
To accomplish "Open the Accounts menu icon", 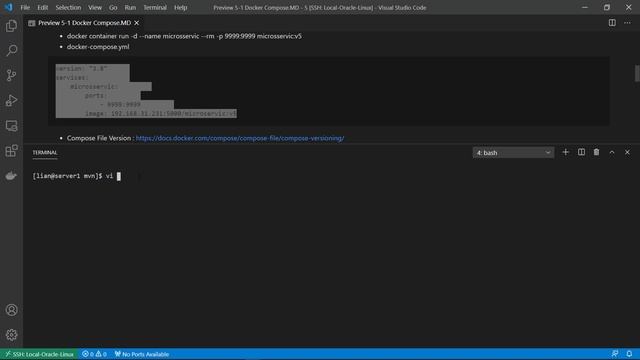I will (11, 310).
